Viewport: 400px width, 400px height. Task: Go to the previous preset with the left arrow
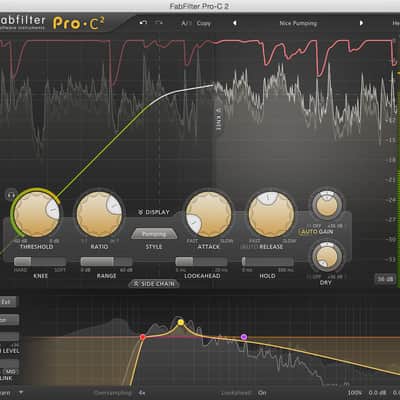tap(235, 23)
